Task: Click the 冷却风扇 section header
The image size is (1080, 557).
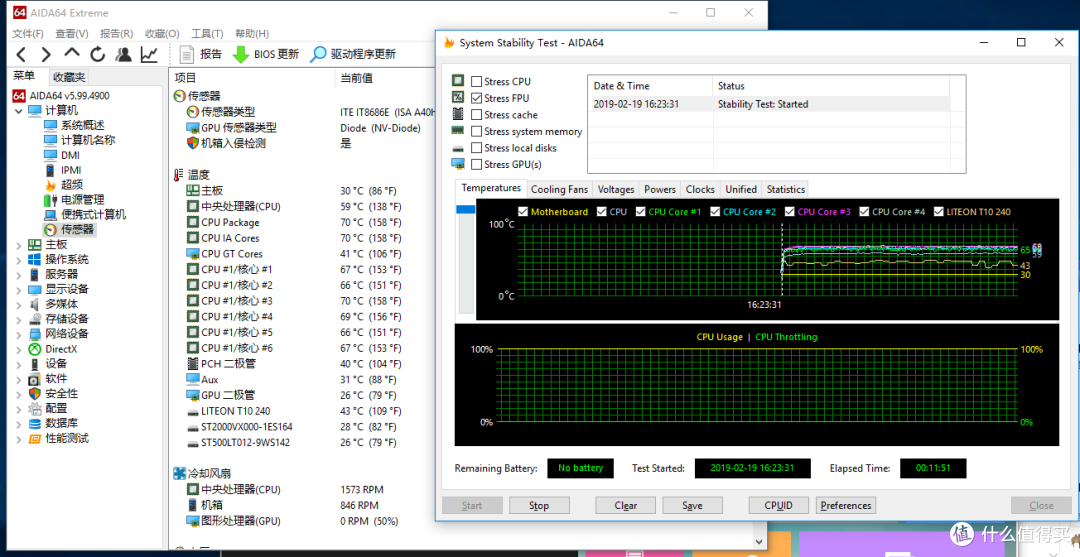Action: pyautogui.click(x=202, y=474)
